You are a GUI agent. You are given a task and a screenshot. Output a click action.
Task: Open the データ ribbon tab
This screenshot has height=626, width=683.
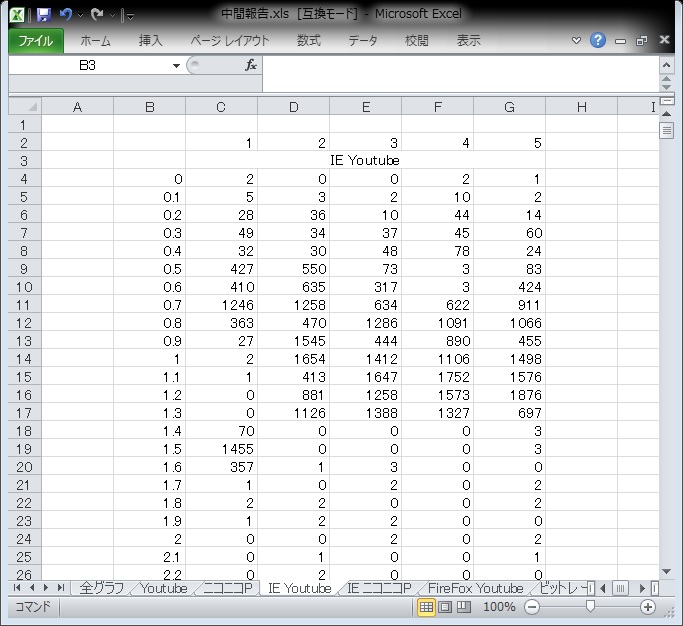click(x=363, y=41)
